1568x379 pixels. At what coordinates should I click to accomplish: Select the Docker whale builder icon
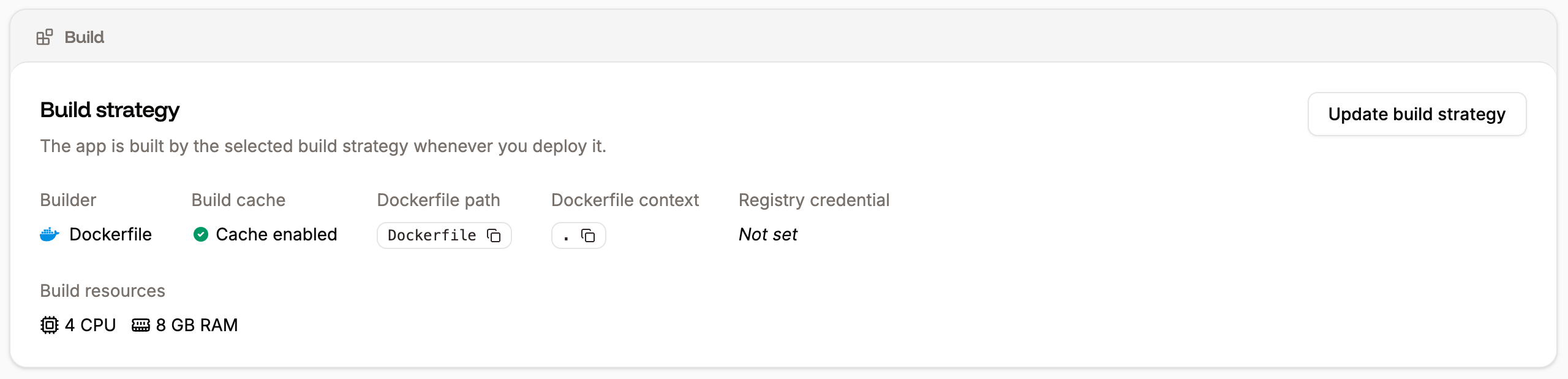49,234
